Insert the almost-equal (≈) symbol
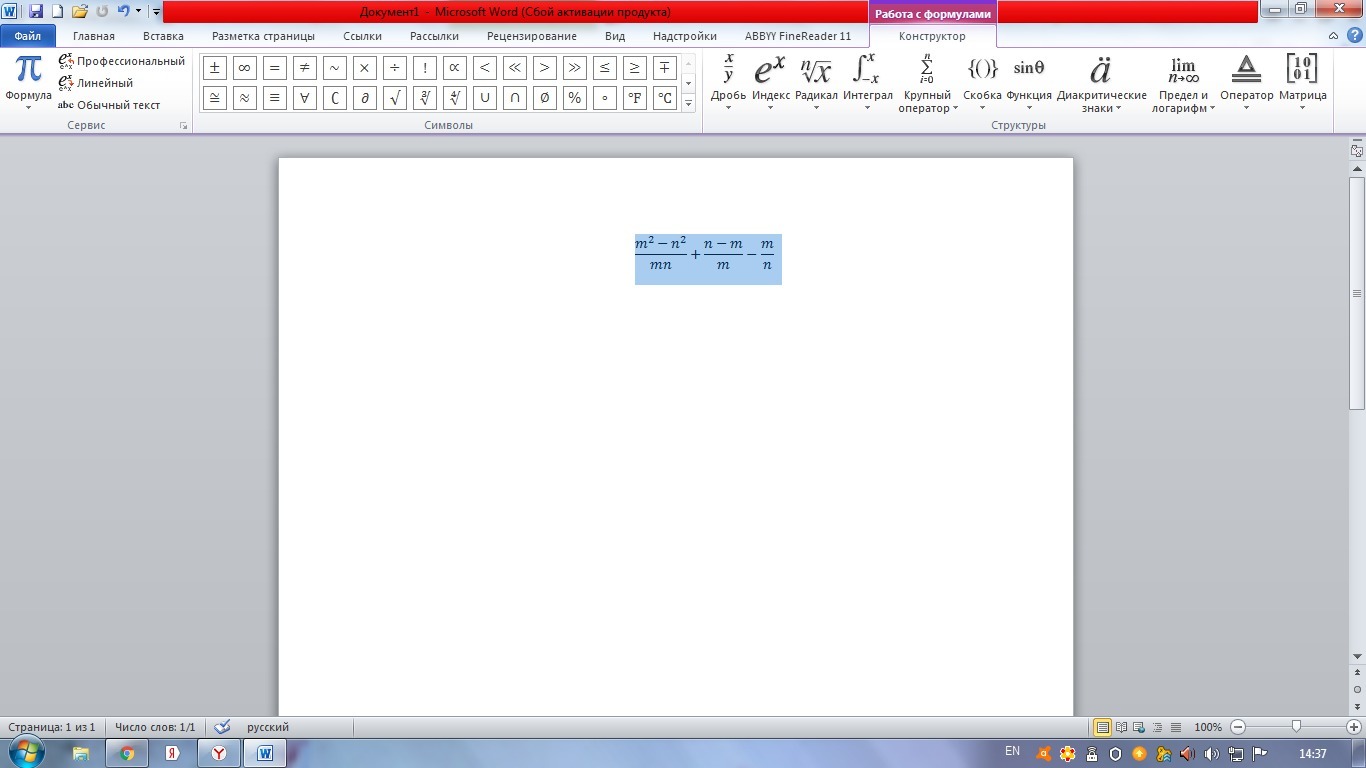 click(x=244, y=98)
